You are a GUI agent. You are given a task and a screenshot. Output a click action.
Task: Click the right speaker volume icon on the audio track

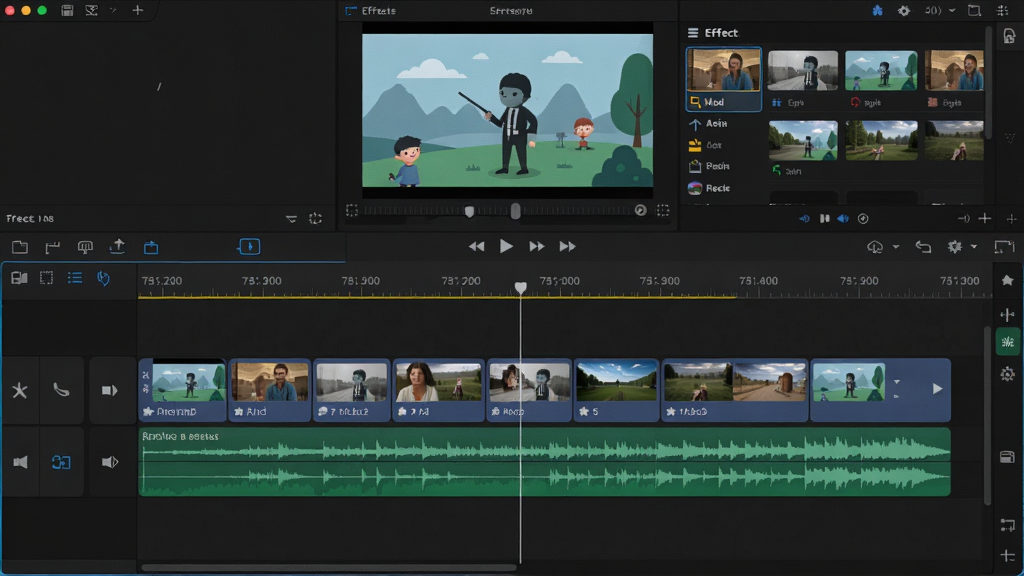pos(110,462)
